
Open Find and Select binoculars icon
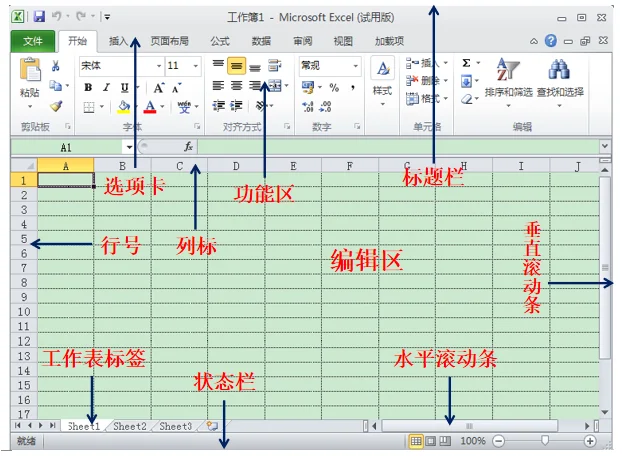(x=559, y=69)
